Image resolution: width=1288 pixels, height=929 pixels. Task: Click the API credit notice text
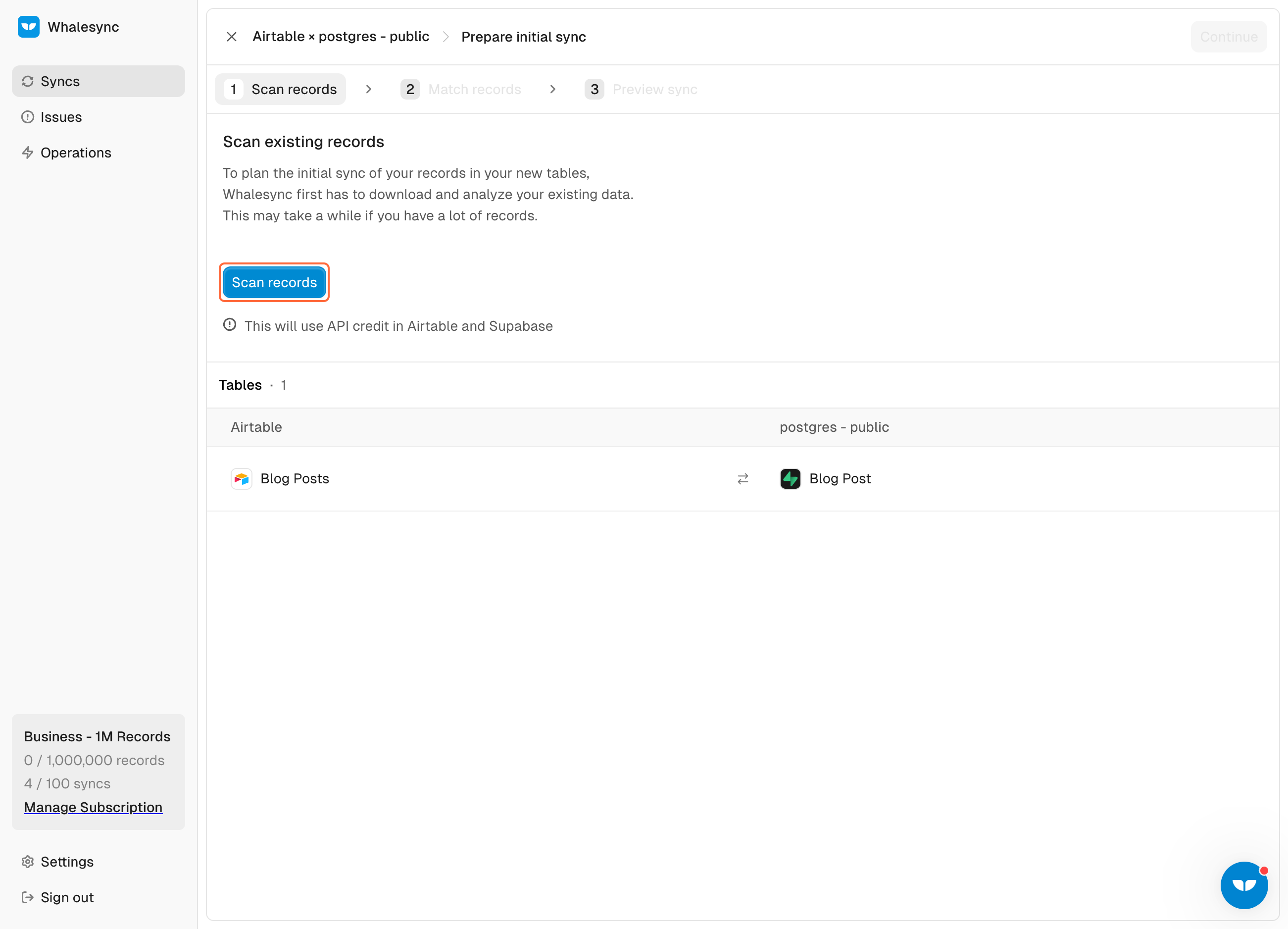pyautogui.click(x=398, y=326)
